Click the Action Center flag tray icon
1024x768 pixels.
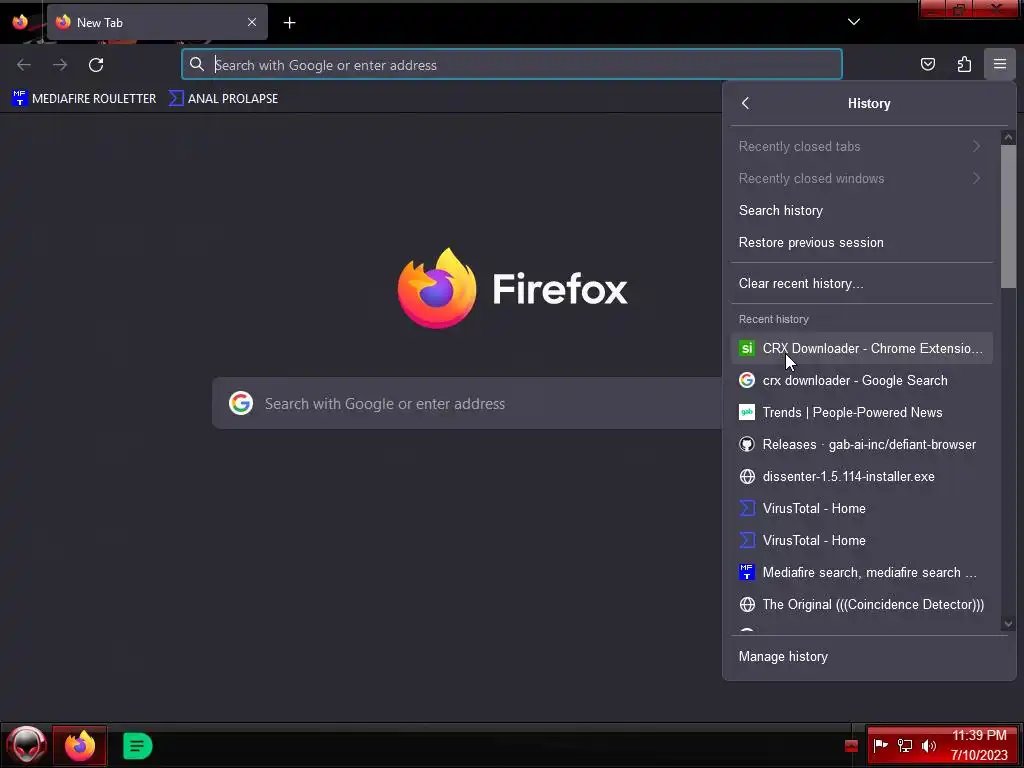pos(880,745)
